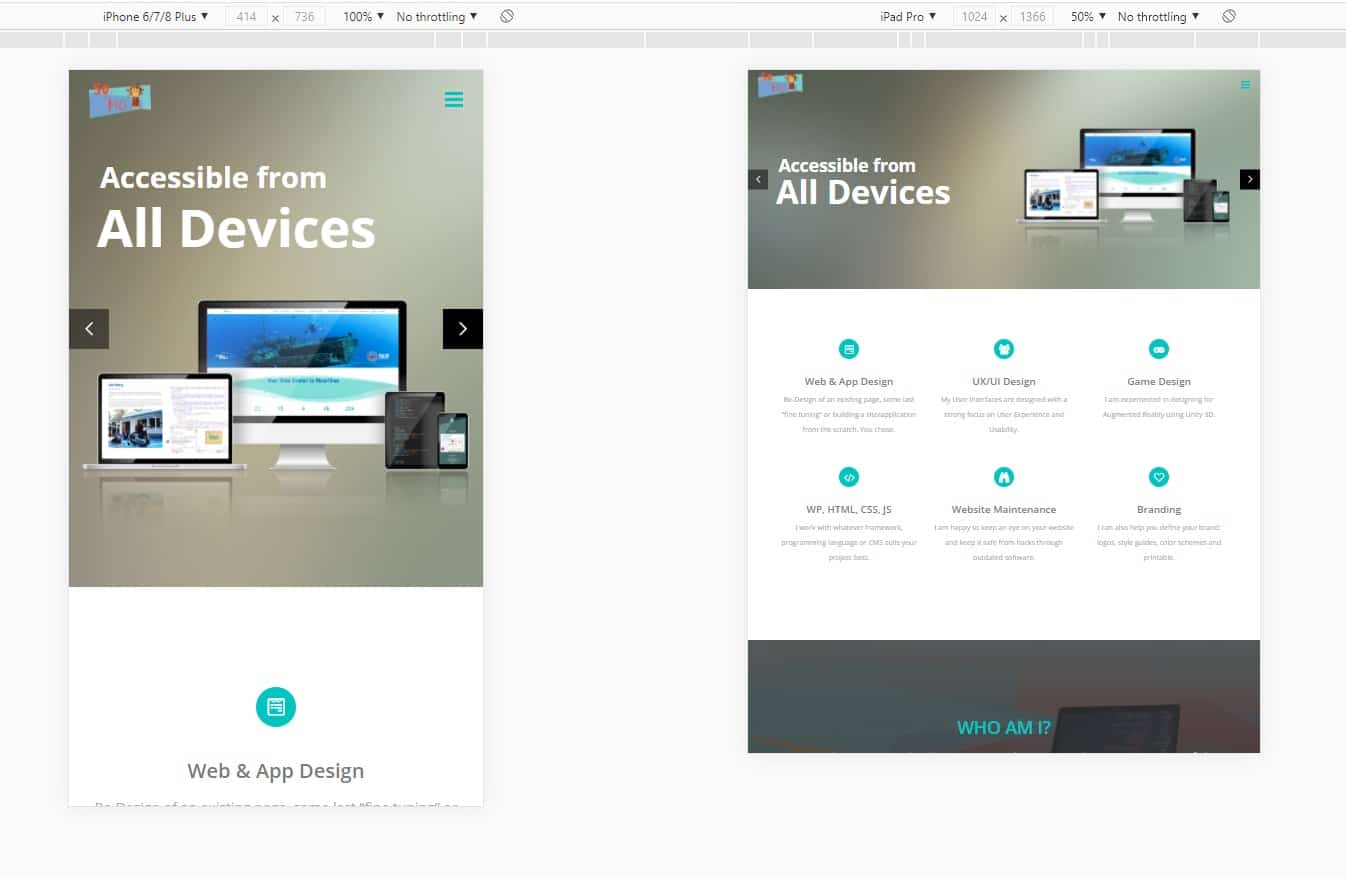This screenshot has height=878, width=1346.
Task: Click the previous slide arrow on the iPad carousel
Action: 757,179
